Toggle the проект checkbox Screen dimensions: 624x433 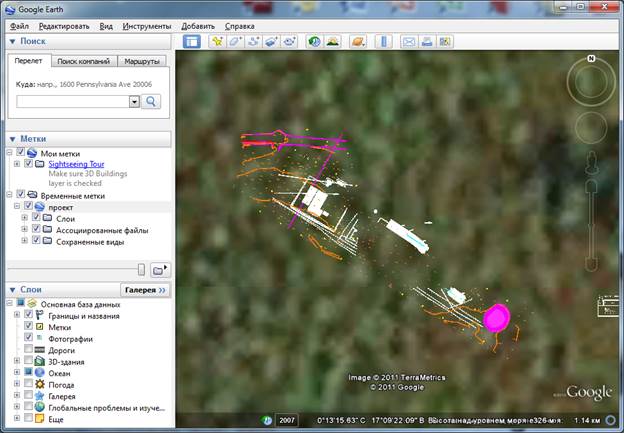pyautogui.click(x=28, y=207)
